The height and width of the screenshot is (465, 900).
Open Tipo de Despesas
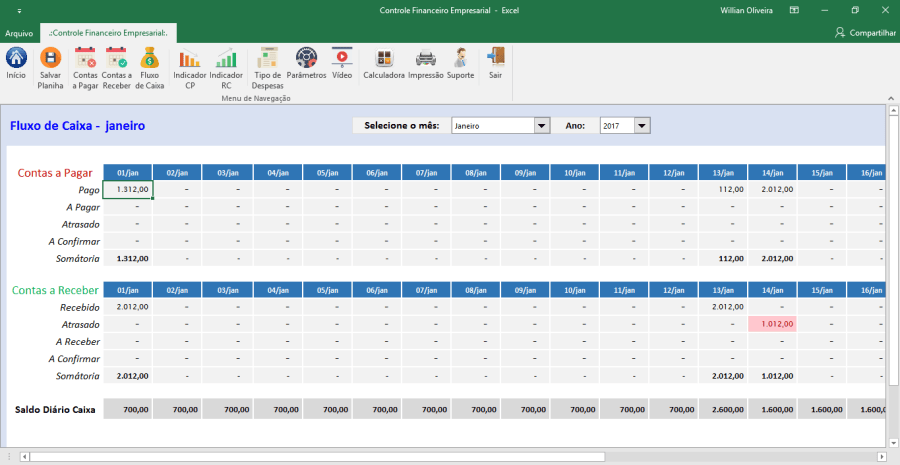[x=267, y=68]
